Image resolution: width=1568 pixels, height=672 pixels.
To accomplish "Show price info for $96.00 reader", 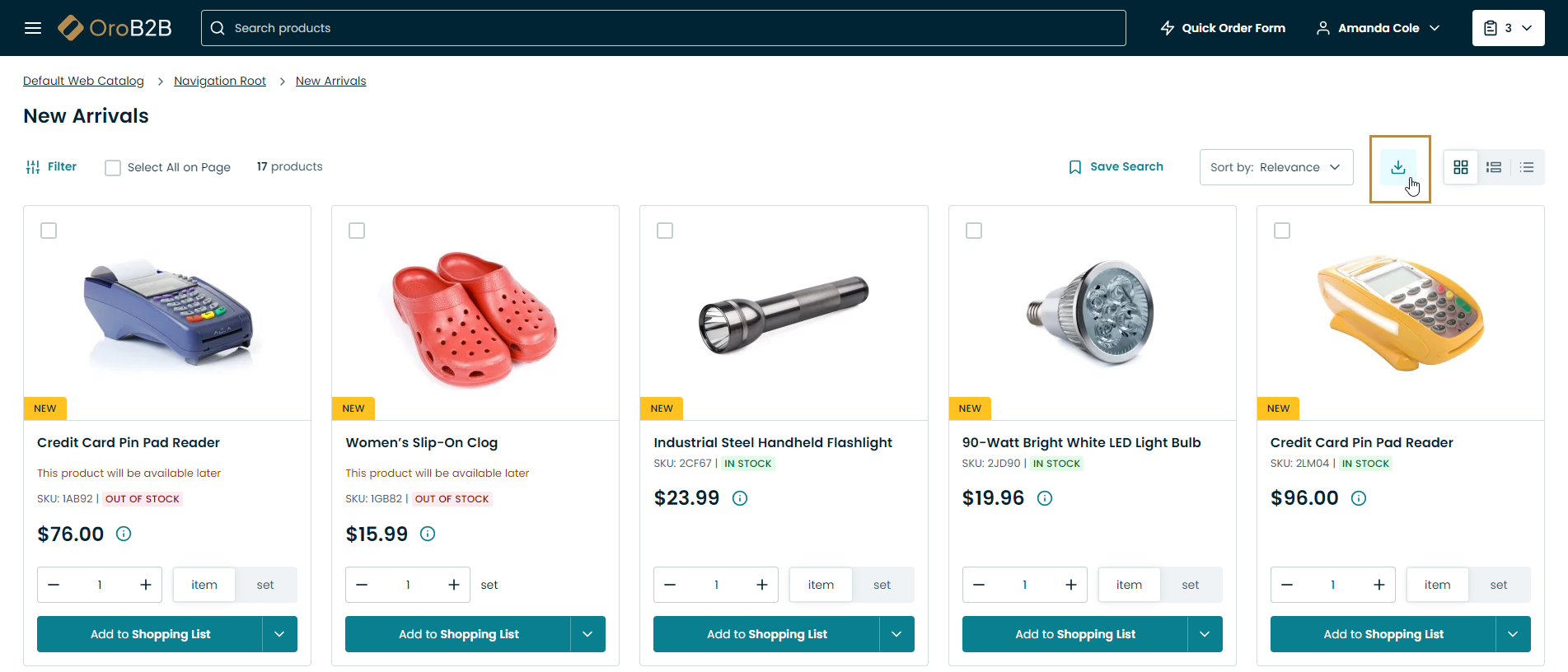I will 1359,498.
